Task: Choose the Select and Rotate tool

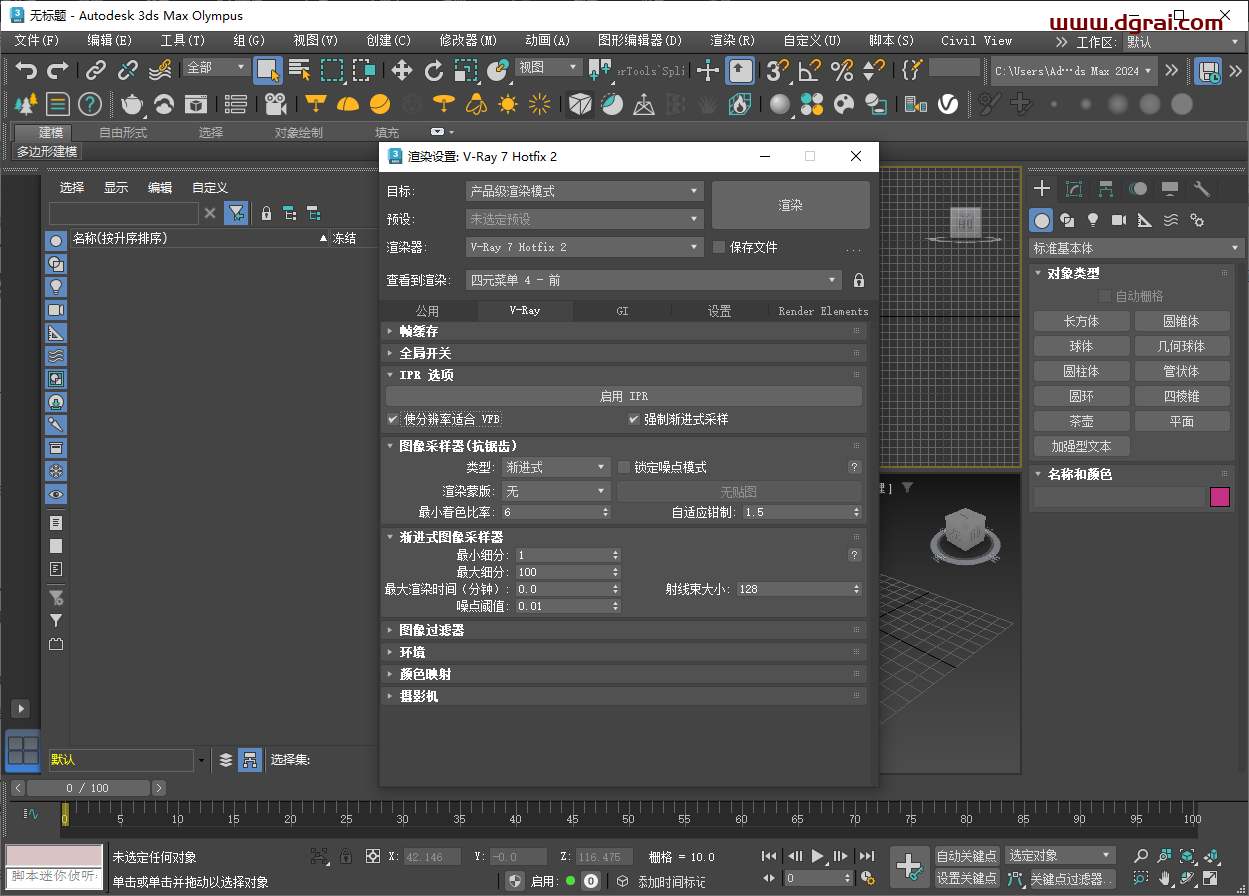Action: pyautogui.click(x=433, y=70)
